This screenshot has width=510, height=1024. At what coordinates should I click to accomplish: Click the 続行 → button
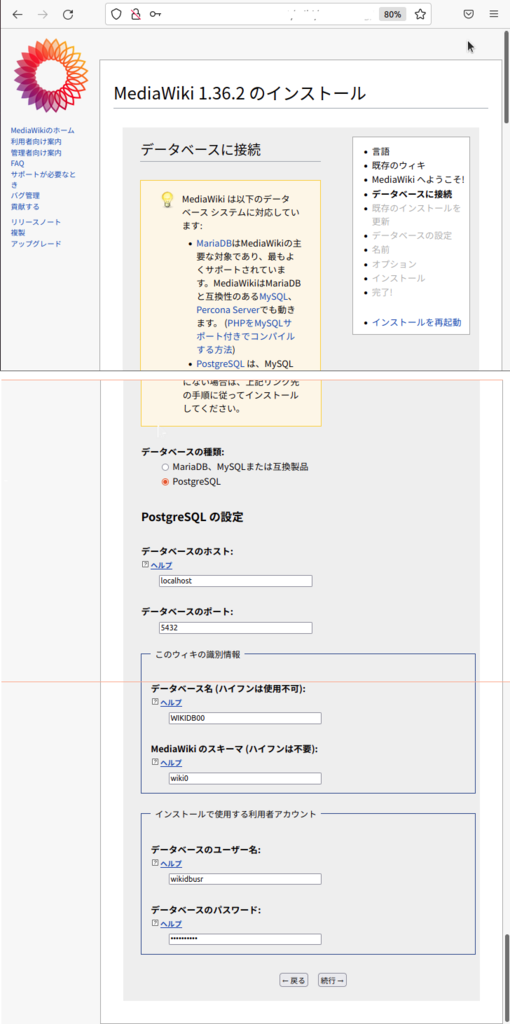(x=332, y=980)
